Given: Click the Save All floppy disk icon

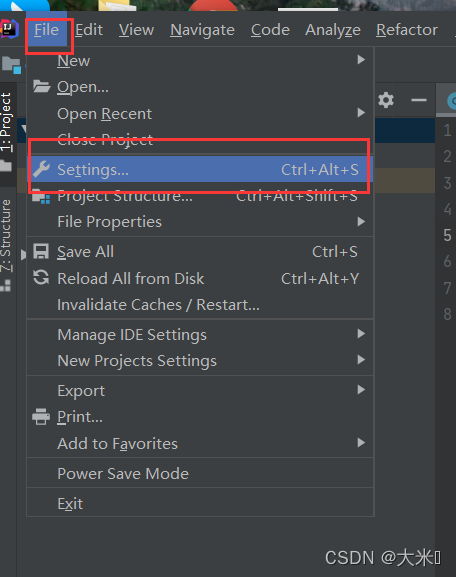Looking at the screenshot, I should pos(41,252).
